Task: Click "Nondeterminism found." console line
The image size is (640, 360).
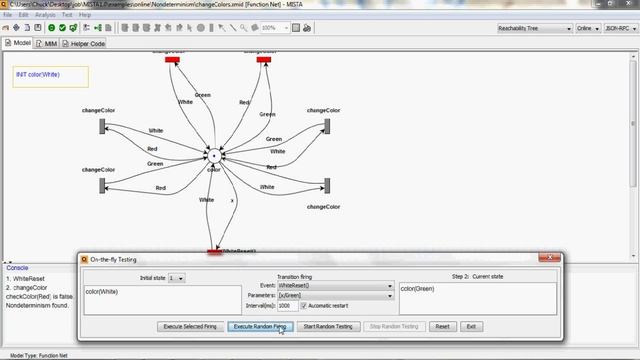Action: tap(37, 305)
